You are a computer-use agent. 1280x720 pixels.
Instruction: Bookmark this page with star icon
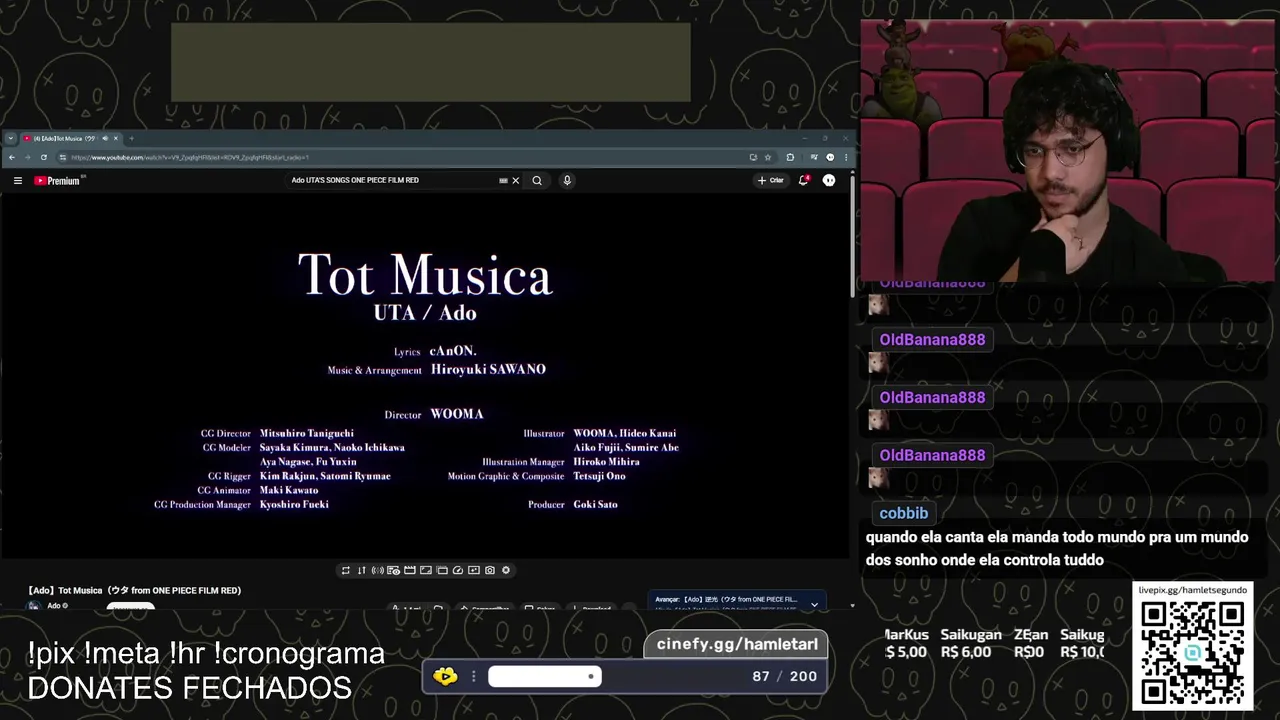[768, 157]
